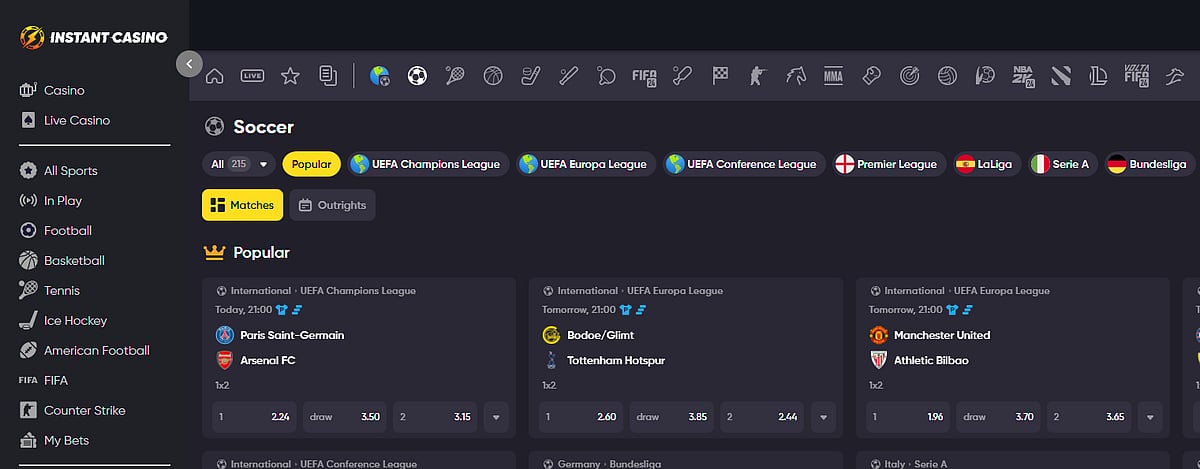The height and width of the screenshot is (469, 1200).
Task: Select the globe top events icon
Action: point(379,75)
